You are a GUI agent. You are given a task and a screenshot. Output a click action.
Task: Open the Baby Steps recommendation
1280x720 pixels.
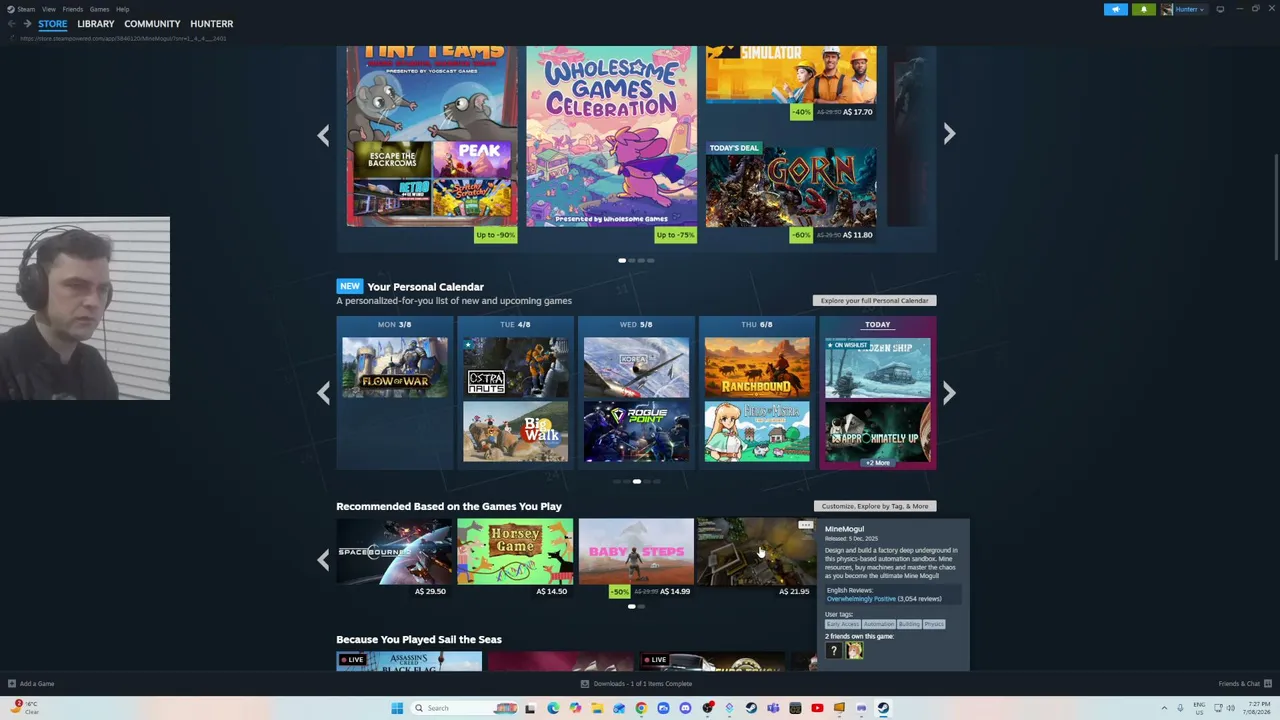tap(636, 551)
